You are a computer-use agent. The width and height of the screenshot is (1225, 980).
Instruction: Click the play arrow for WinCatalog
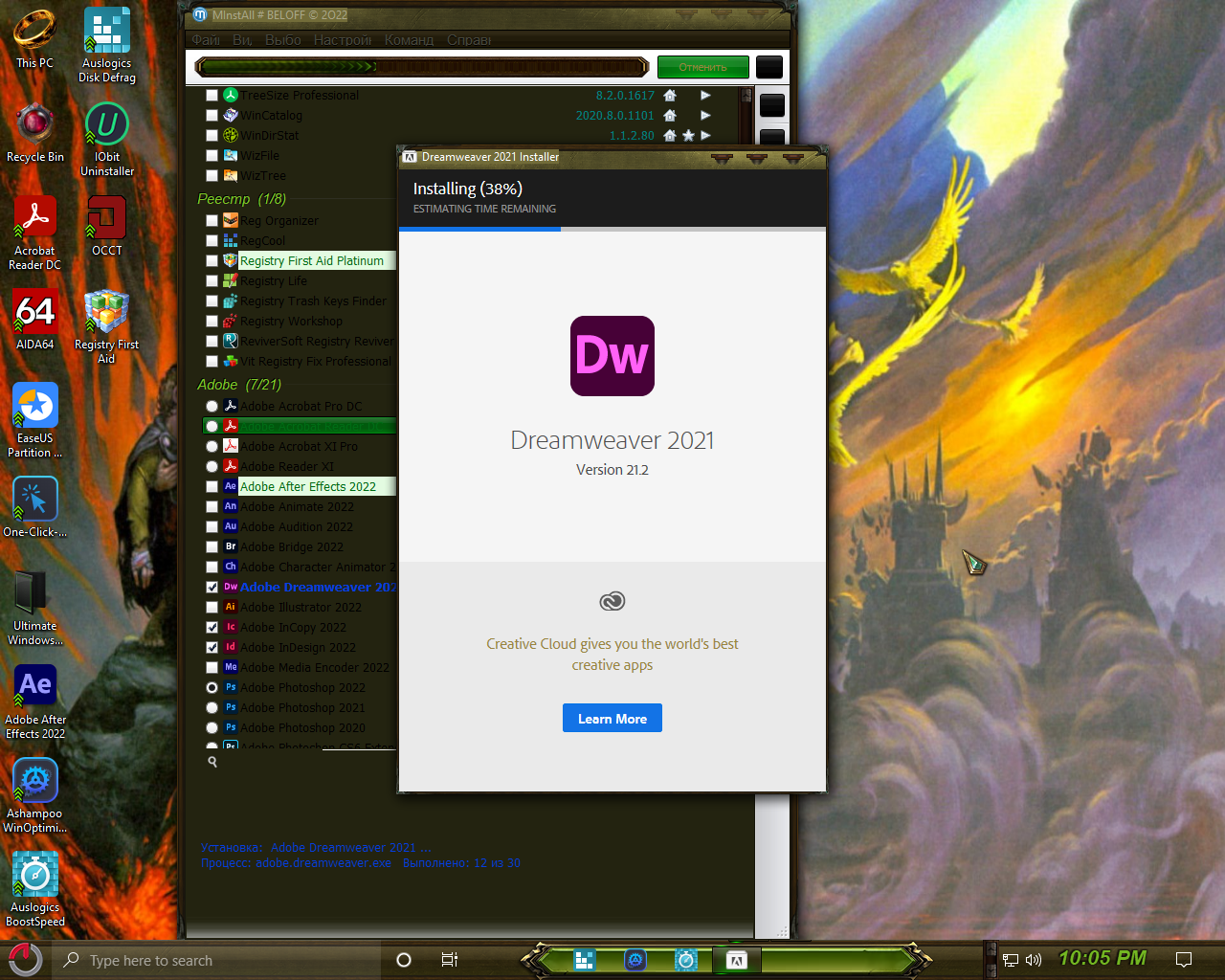(705, 116)
